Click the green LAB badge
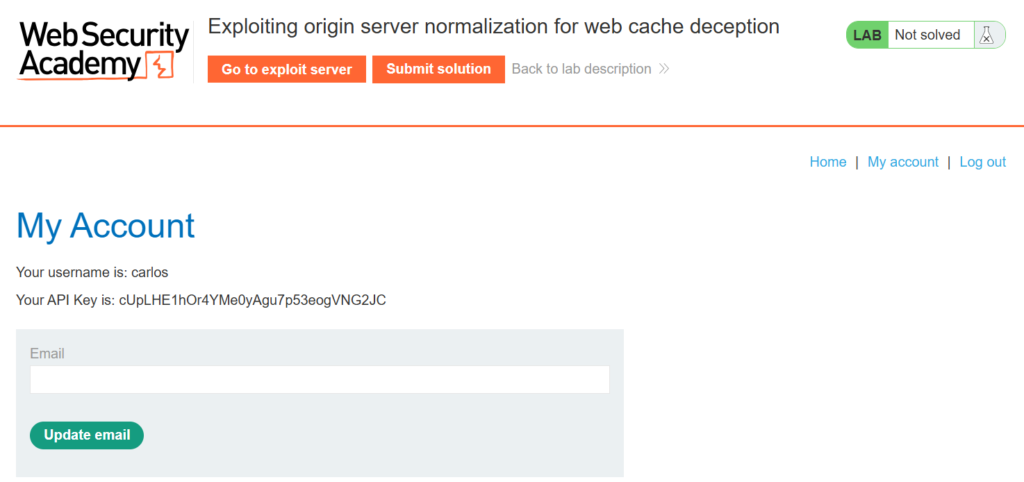This screenshot has height=482, width=1024. pyautogui.click(x=867, y=35)
